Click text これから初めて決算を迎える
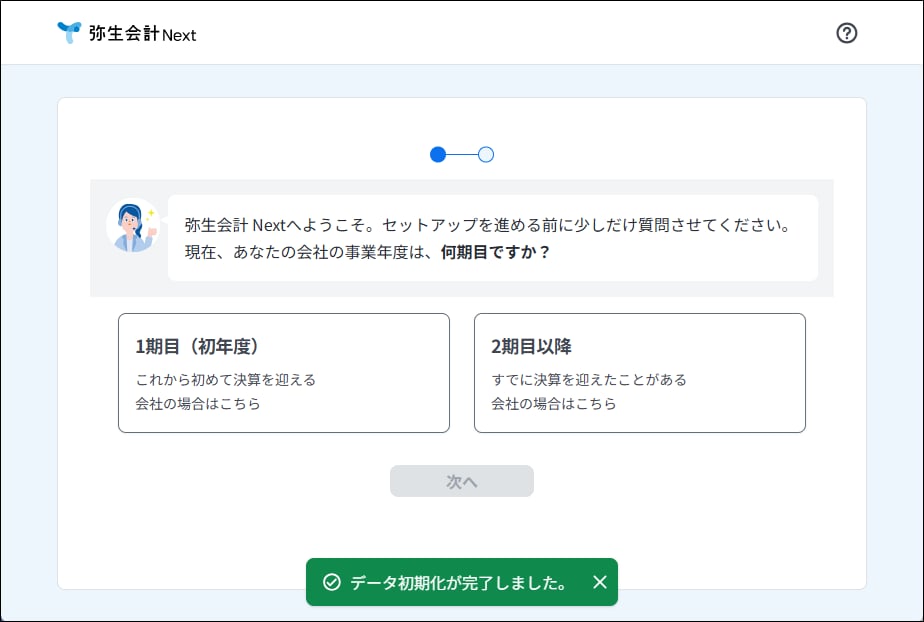The width and height of the screenshot is (924, 622). pos(226,379)
